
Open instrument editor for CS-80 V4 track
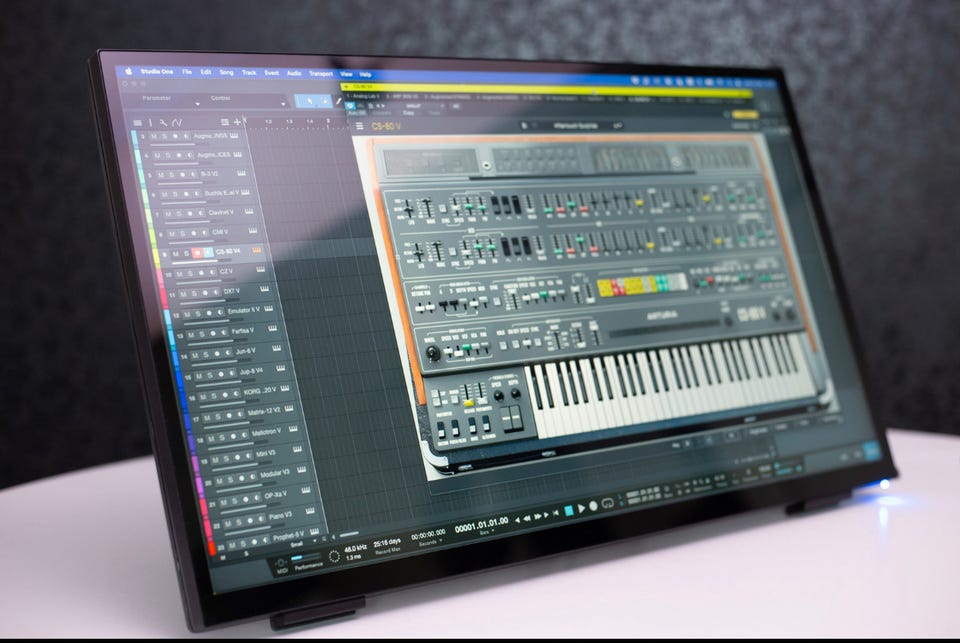pyautogui.click(x=257, y=250)
